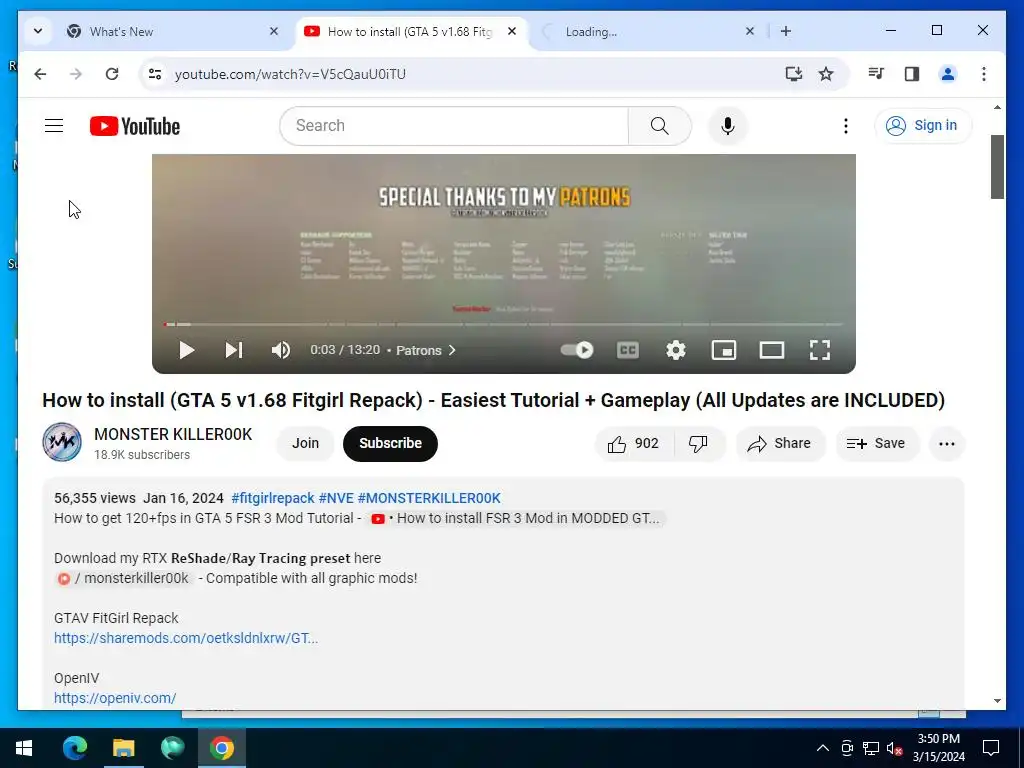Click the address bar URL
Screen dimensions: 1024x768
pyautogui.click(x=291, y=74)
